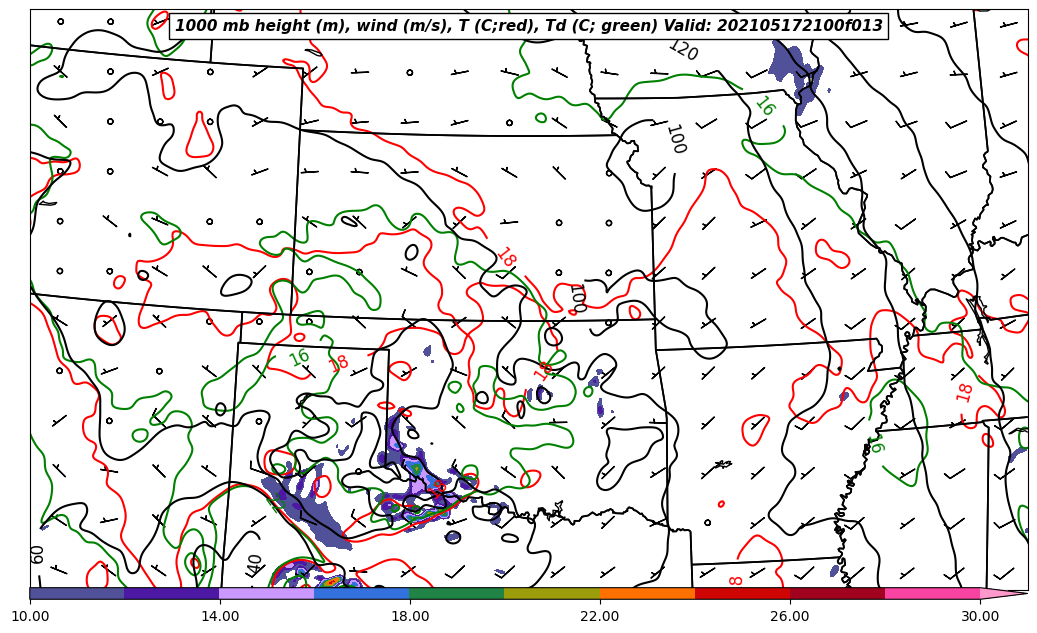1037x633 pixels.
Task: Click the 30.00 colorbar tick label
Action: 980,616
